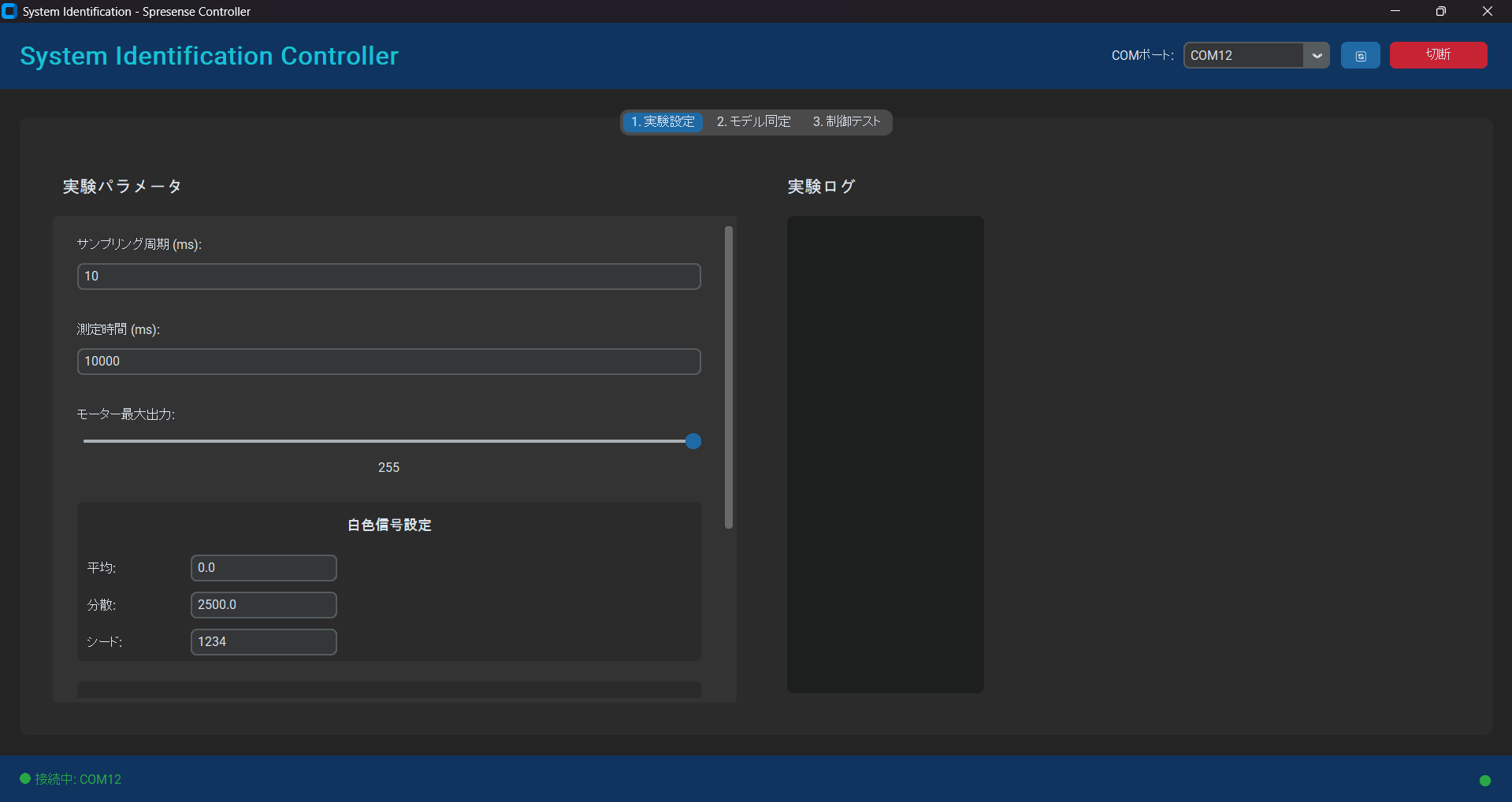This screenshot has height=802, width=1512.
Task: Expand the COM port dropdown arrow
Action: [1316, 56]
